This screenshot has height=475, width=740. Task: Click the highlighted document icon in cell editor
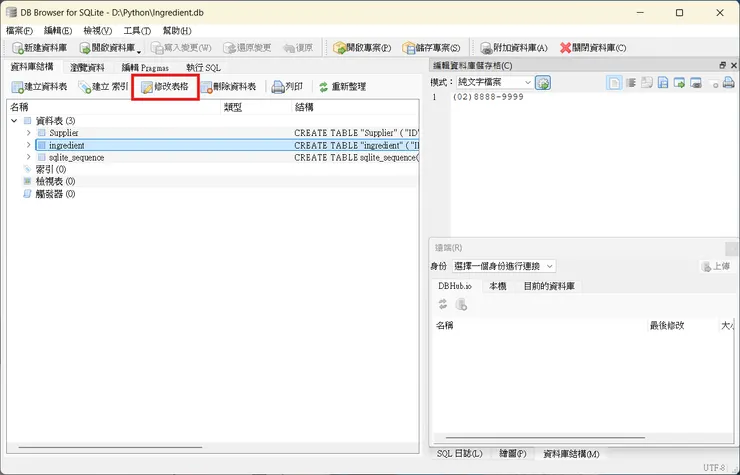[x=614, y=83]
